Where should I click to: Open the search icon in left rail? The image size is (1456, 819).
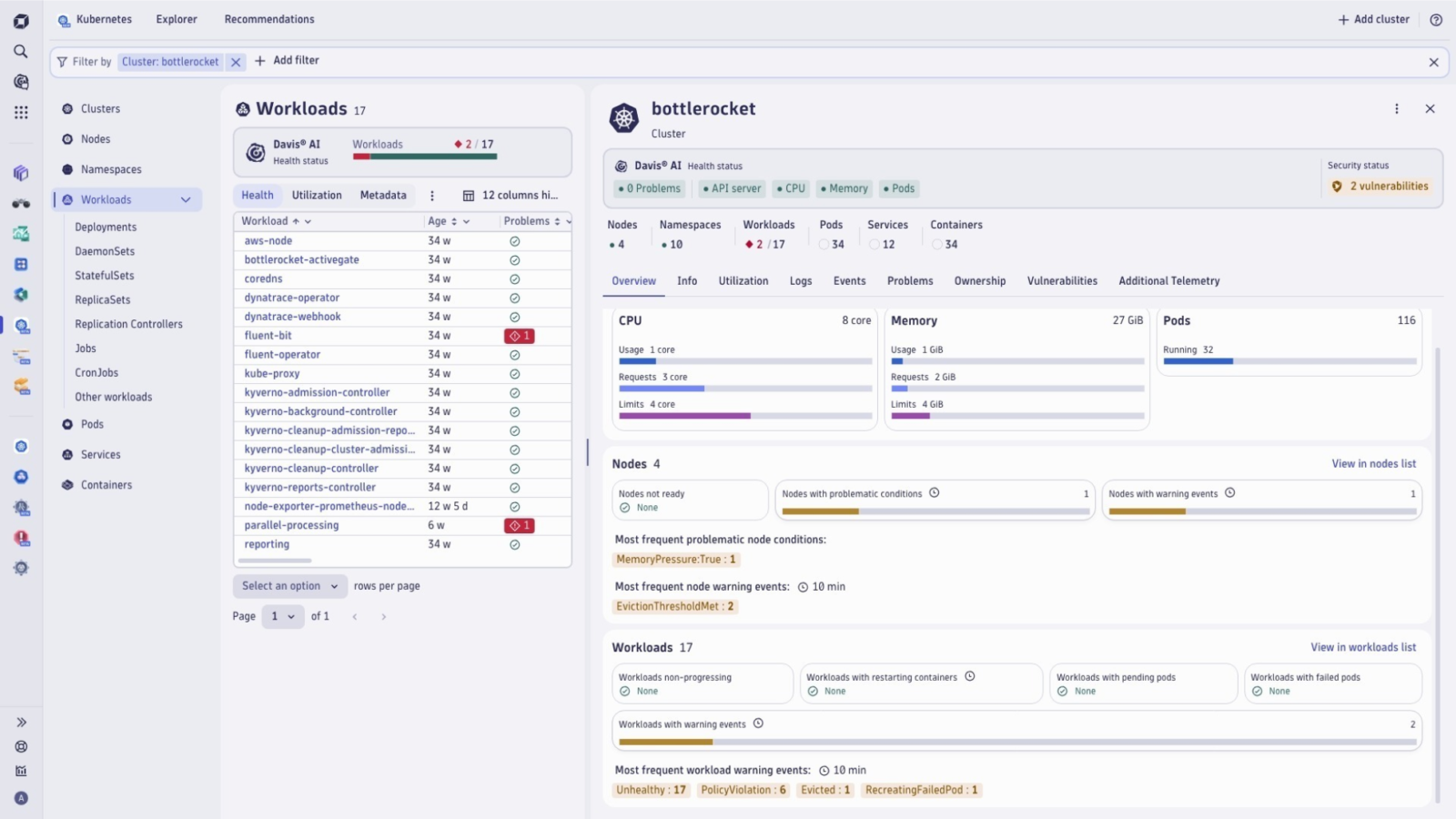point(21,51)
